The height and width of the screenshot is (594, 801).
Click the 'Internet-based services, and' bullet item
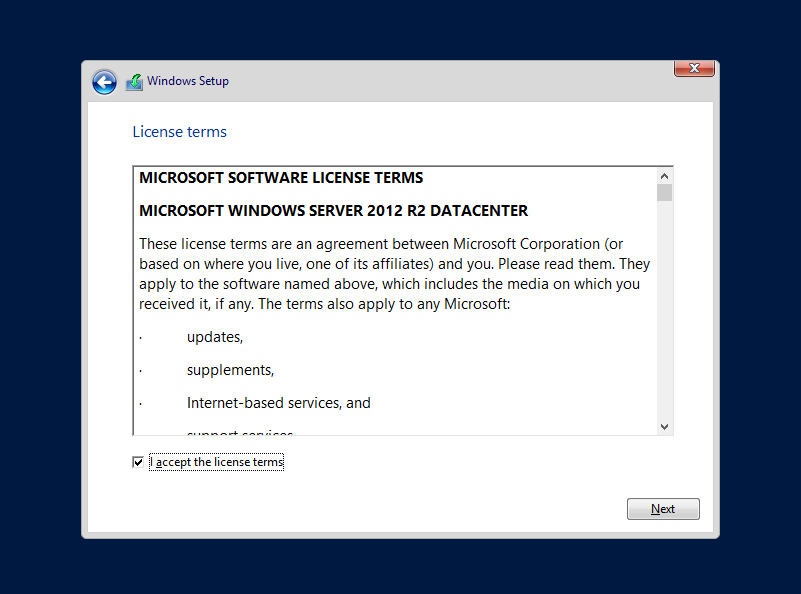(278, 403)
